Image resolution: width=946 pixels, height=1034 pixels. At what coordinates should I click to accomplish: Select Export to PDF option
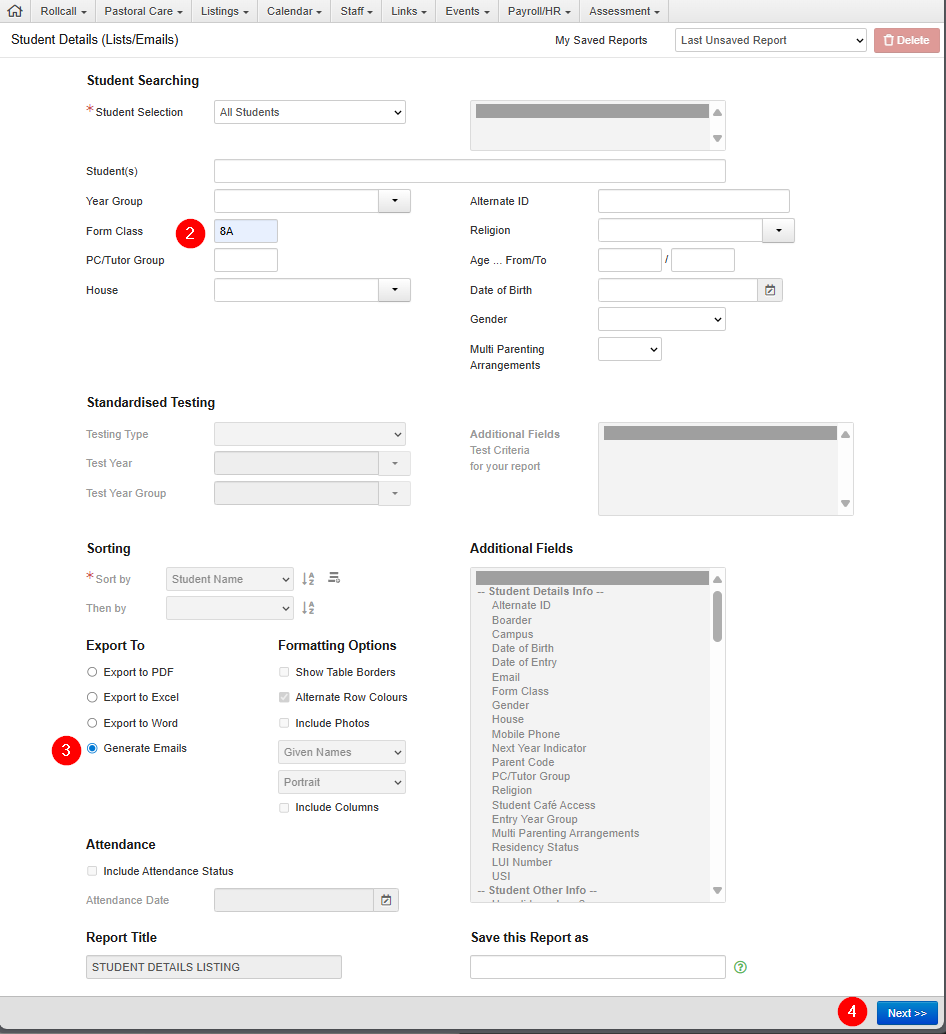[x=92, y=672]
